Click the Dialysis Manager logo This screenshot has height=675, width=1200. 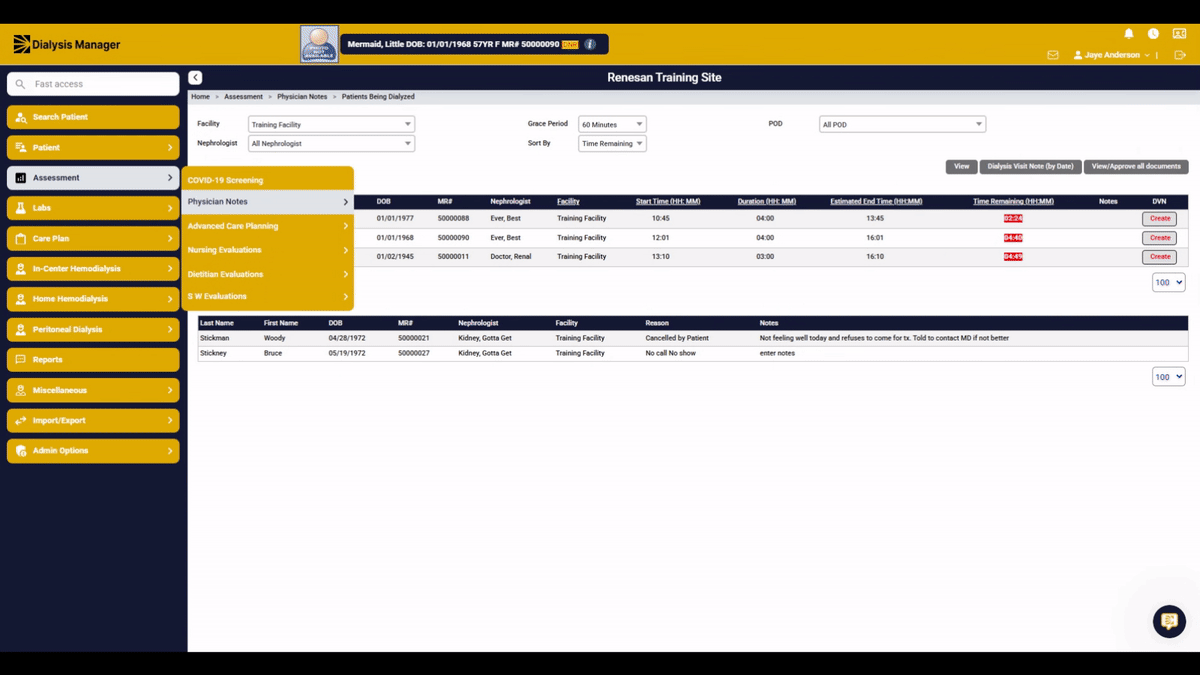[67, 44]
